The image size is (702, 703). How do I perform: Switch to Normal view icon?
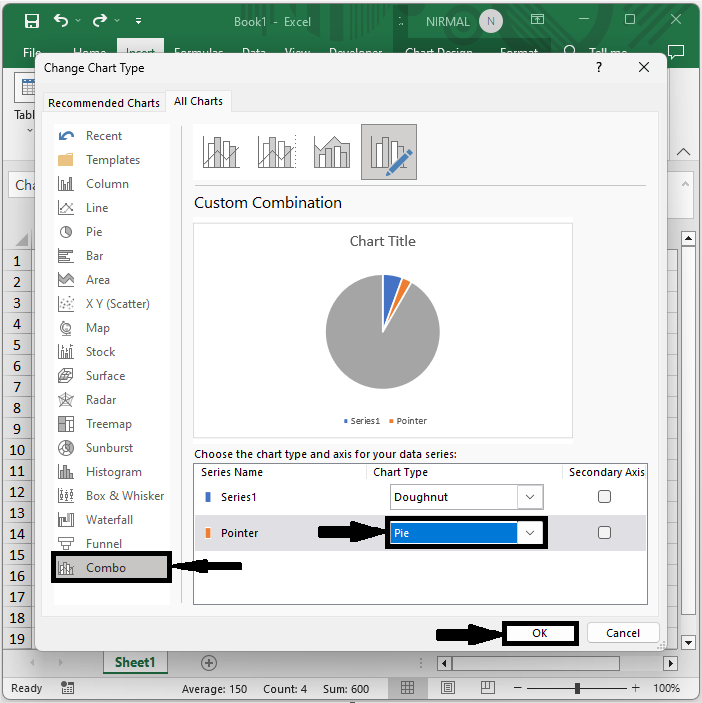pos(407,687)
